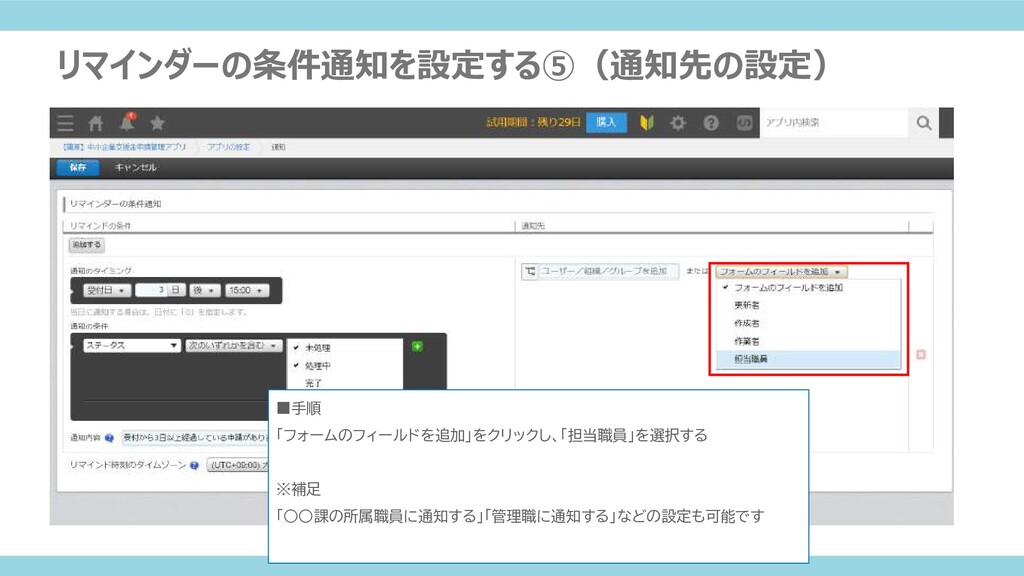Open the favorites star icon
The image size is (1024, 576).
[157, 123]
